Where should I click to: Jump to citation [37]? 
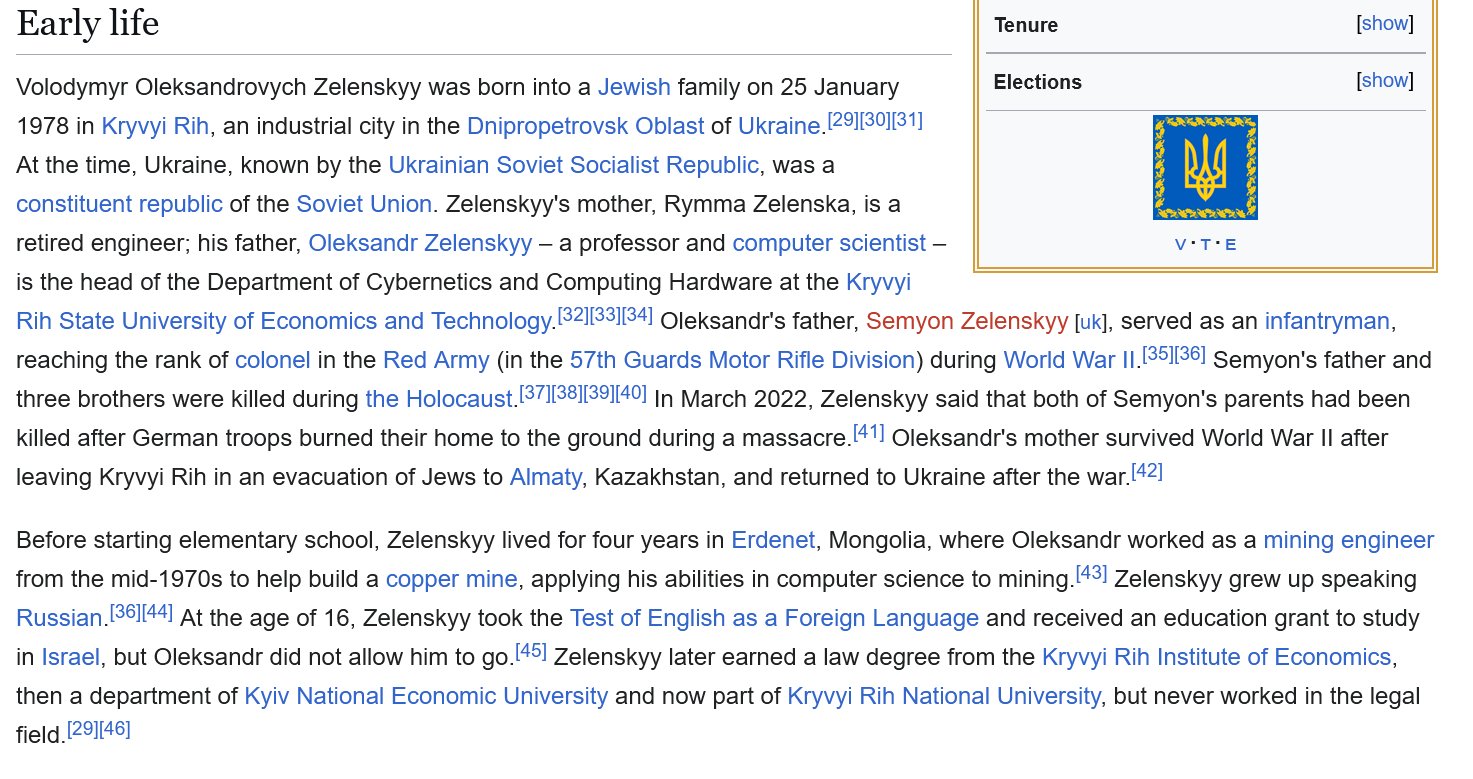(535, 392)
